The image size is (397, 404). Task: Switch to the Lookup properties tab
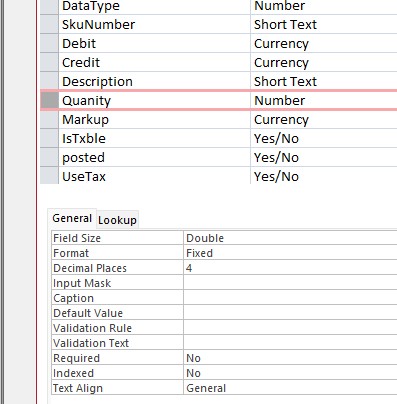click(x=117, y=220)
